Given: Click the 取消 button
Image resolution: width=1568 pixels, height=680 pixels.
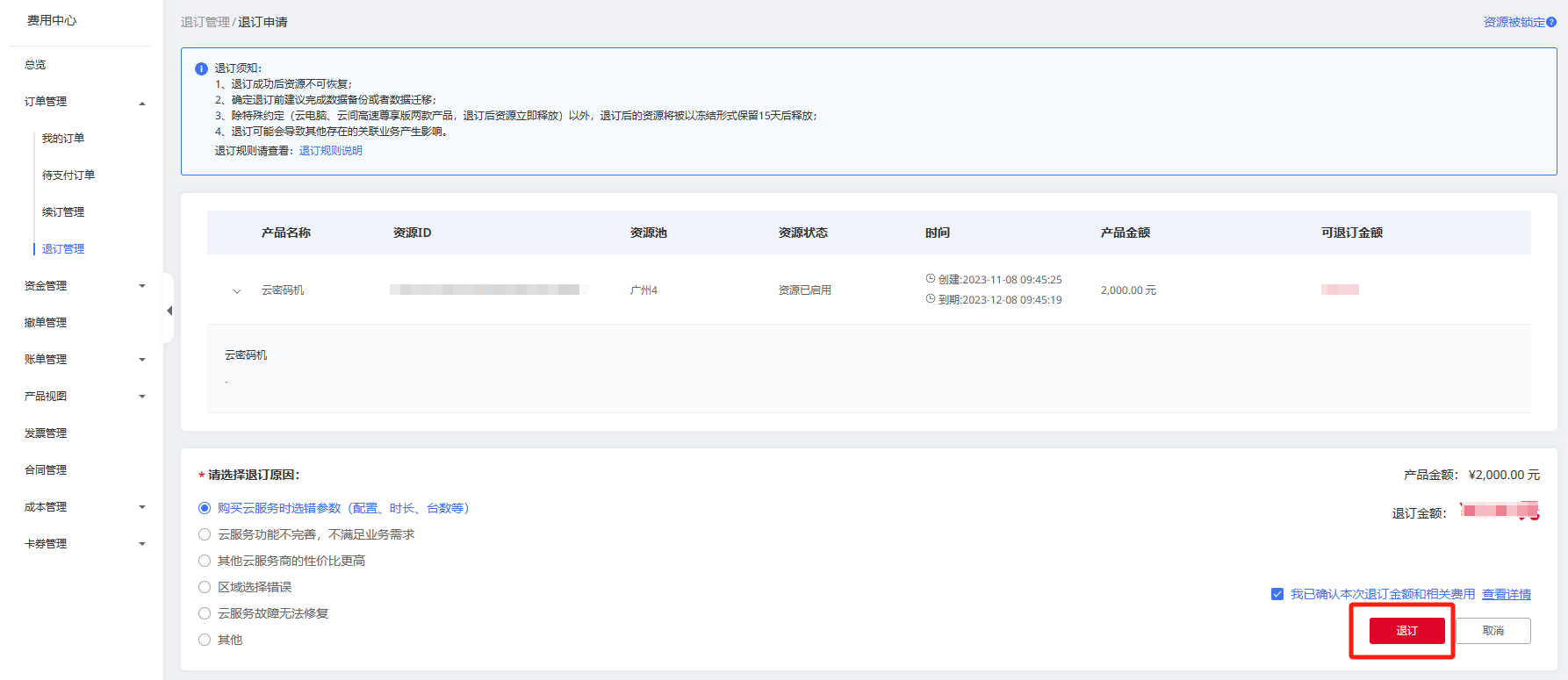Looking at the screenshot, I should click(x=1492, y=631).
